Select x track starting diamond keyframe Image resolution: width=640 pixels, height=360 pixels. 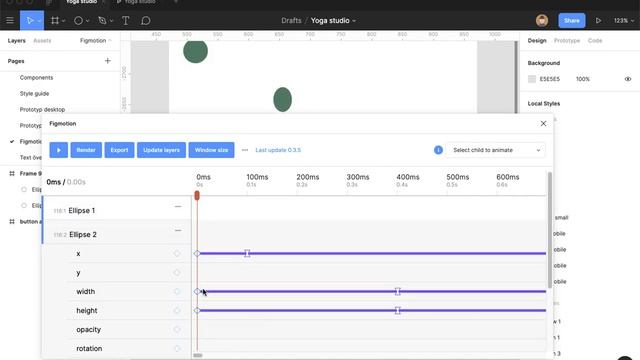point(197,253)
